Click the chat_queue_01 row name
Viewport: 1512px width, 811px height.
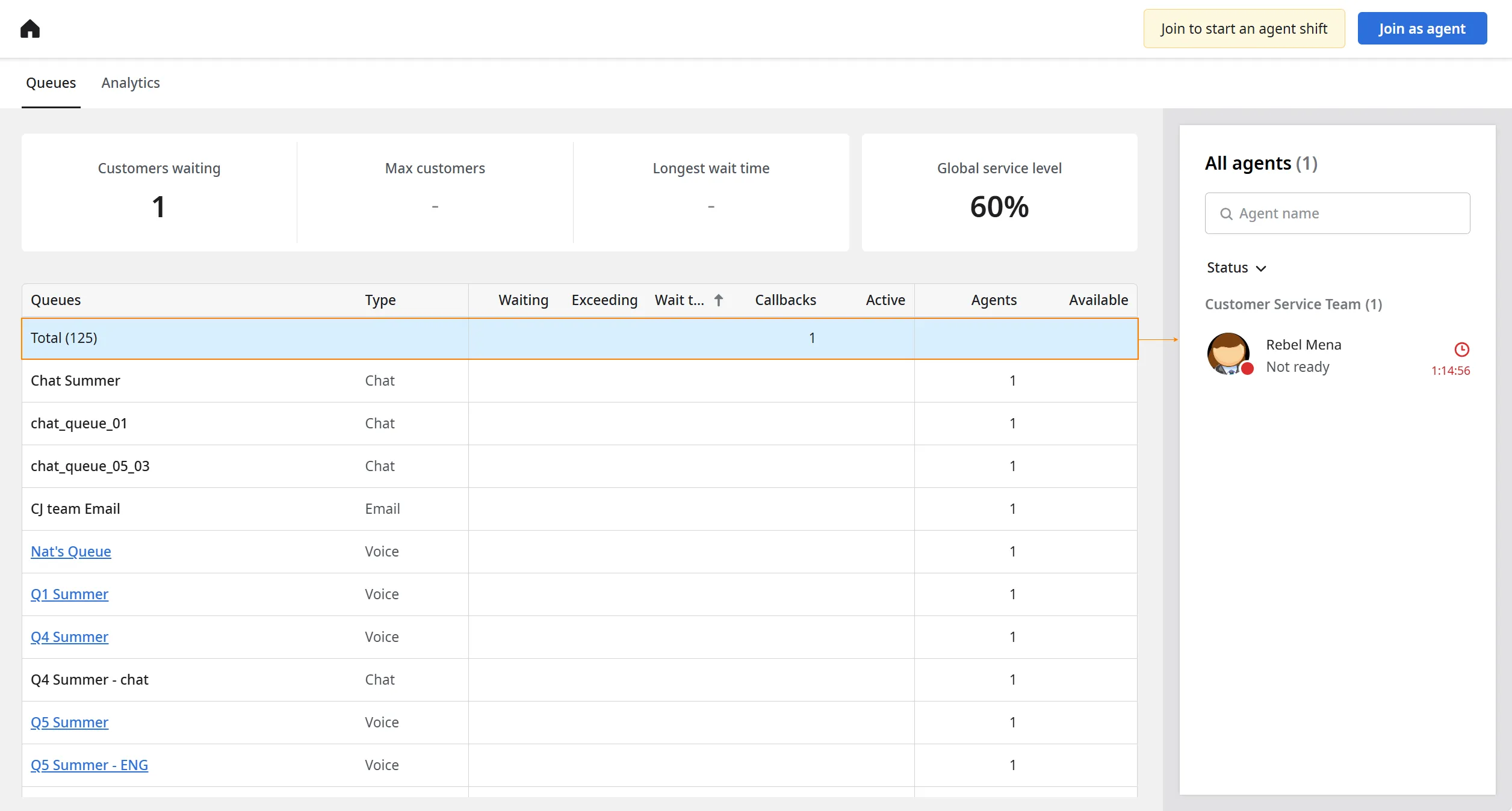point(79,424)
